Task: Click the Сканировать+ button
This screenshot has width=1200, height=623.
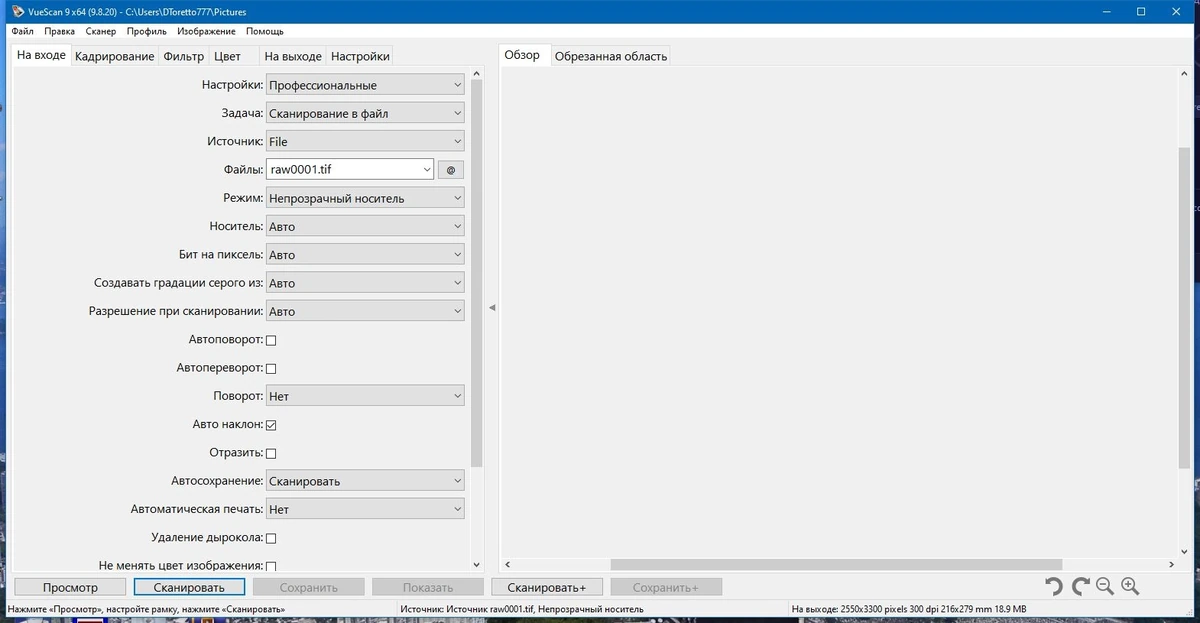Action: [547, 587]
